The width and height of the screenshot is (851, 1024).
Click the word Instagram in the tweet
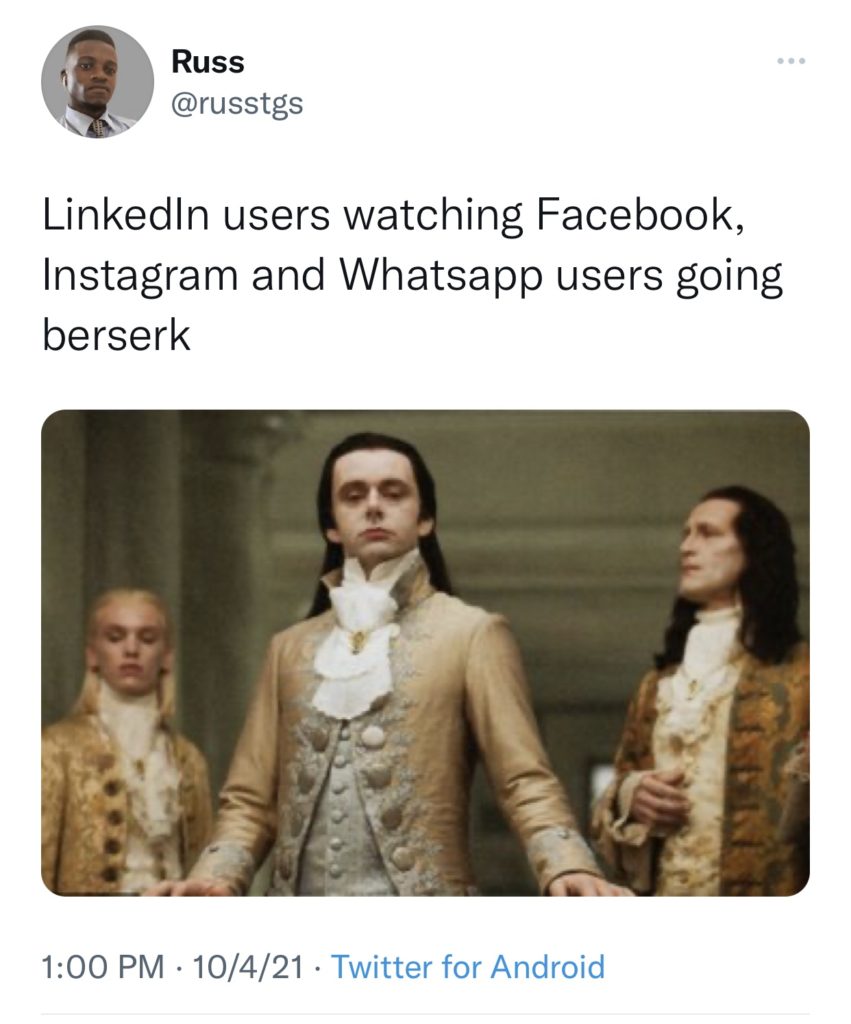coord(140,276)
